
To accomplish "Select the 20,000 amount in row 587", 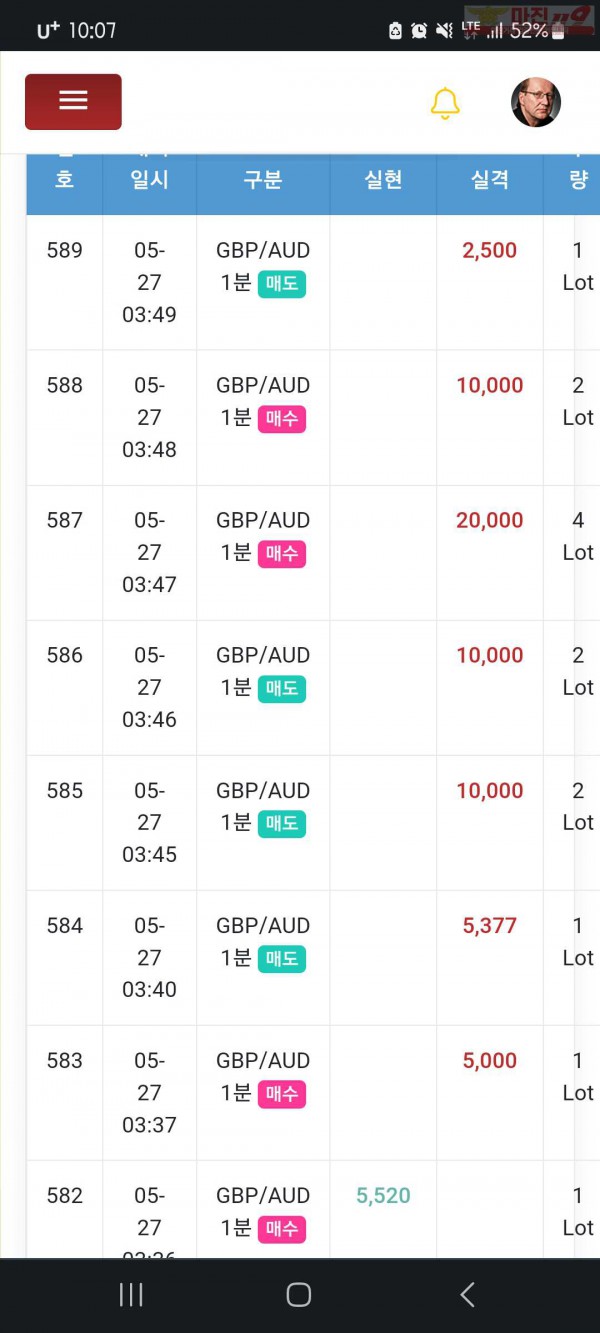I will (x=490, y=520).
